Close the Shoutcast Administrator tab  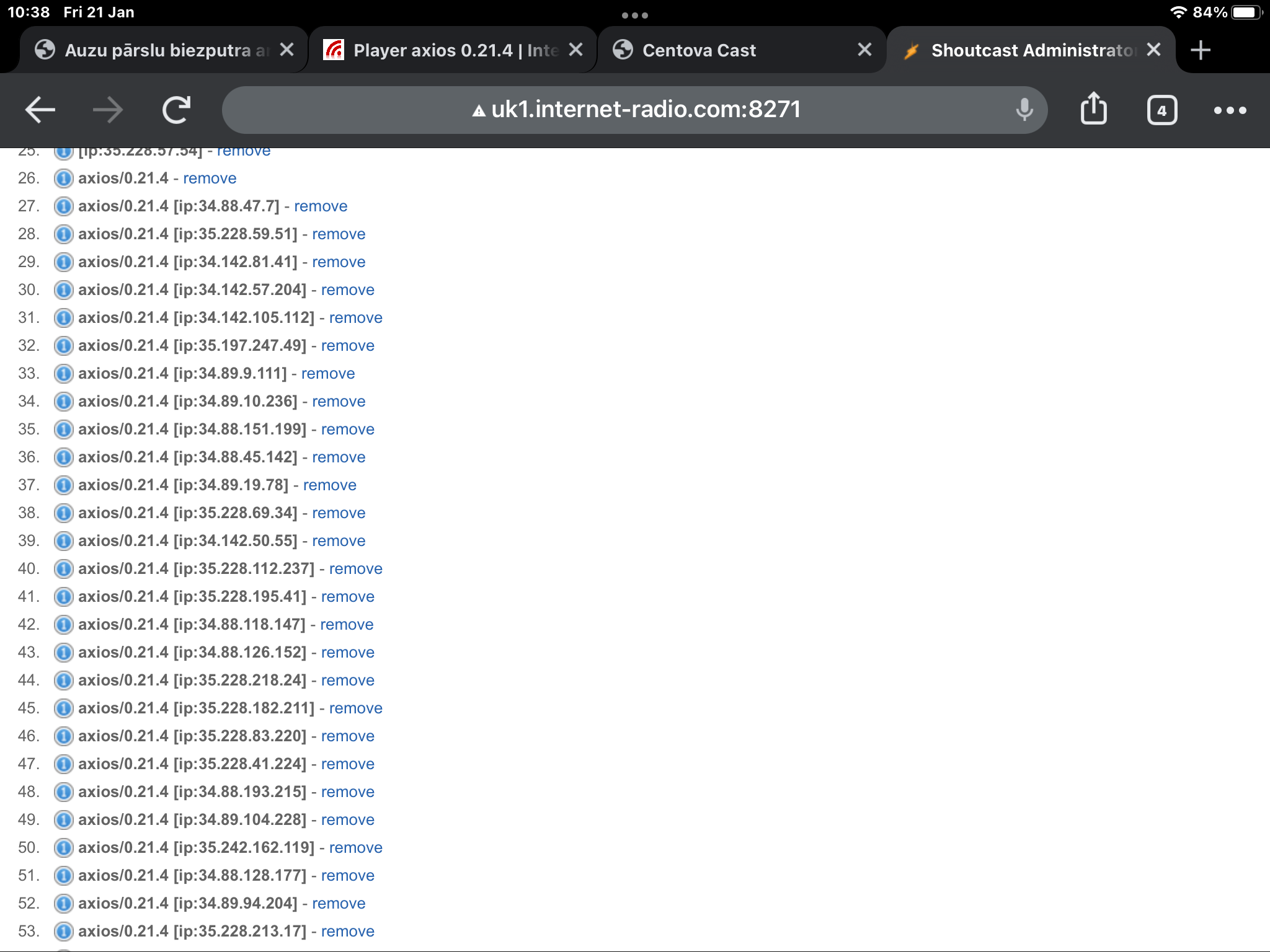[1153, 50]
